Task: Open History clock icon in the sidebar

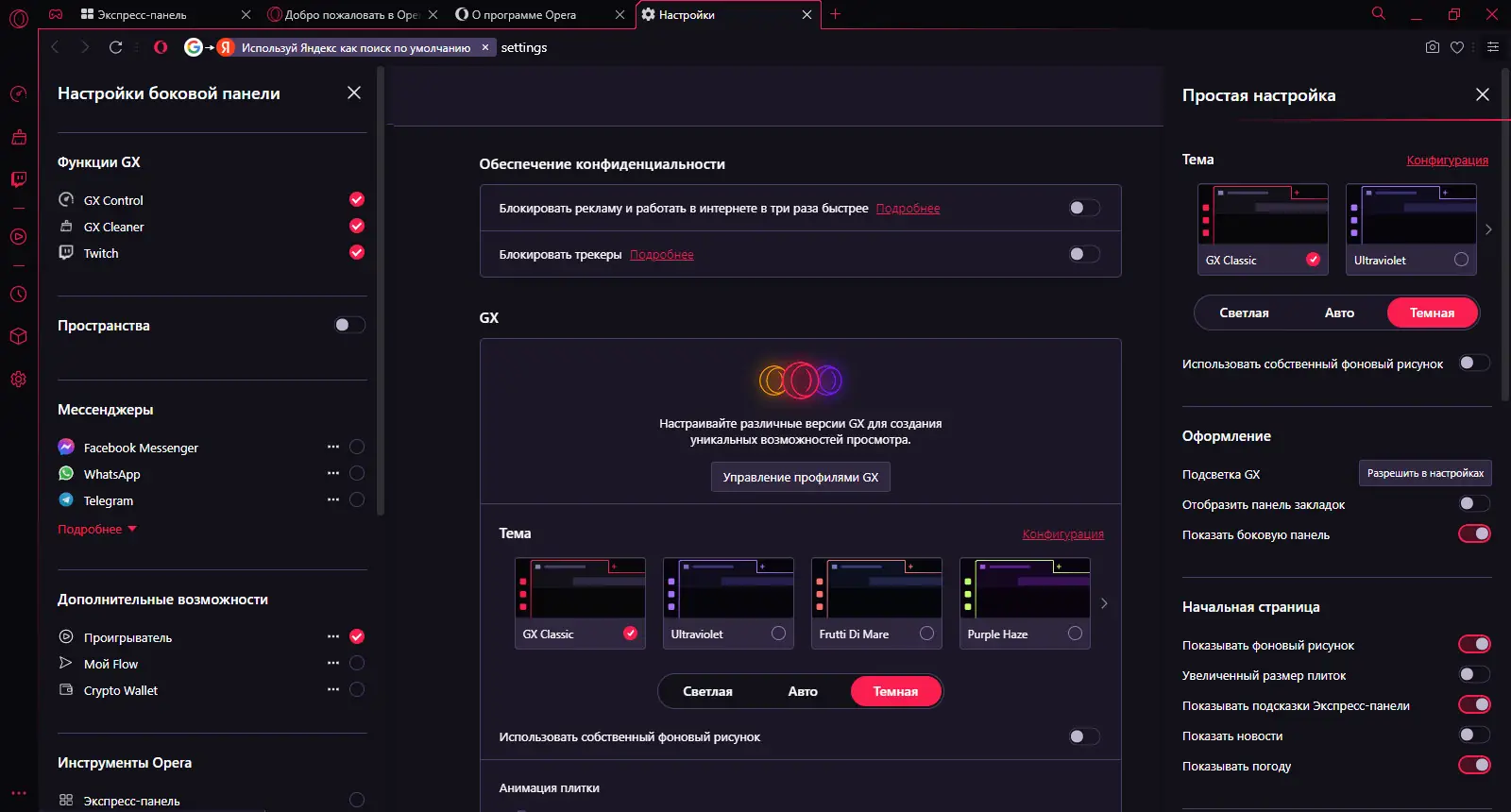Action: tap(18, 294)
